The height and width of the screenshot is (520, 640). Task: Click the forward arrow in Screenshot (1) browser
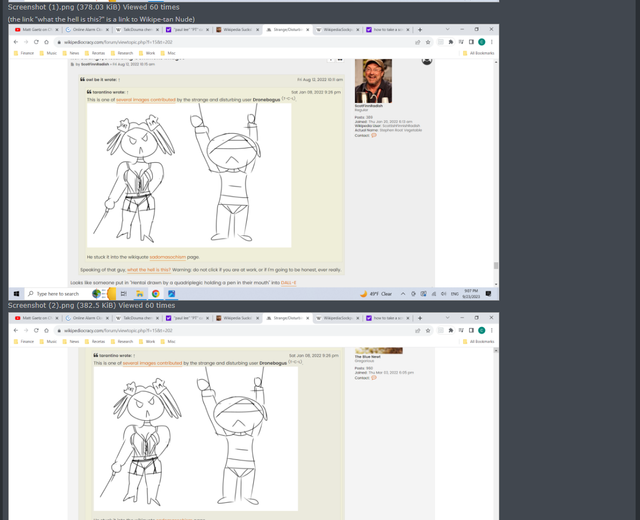[x=26, y=42]
